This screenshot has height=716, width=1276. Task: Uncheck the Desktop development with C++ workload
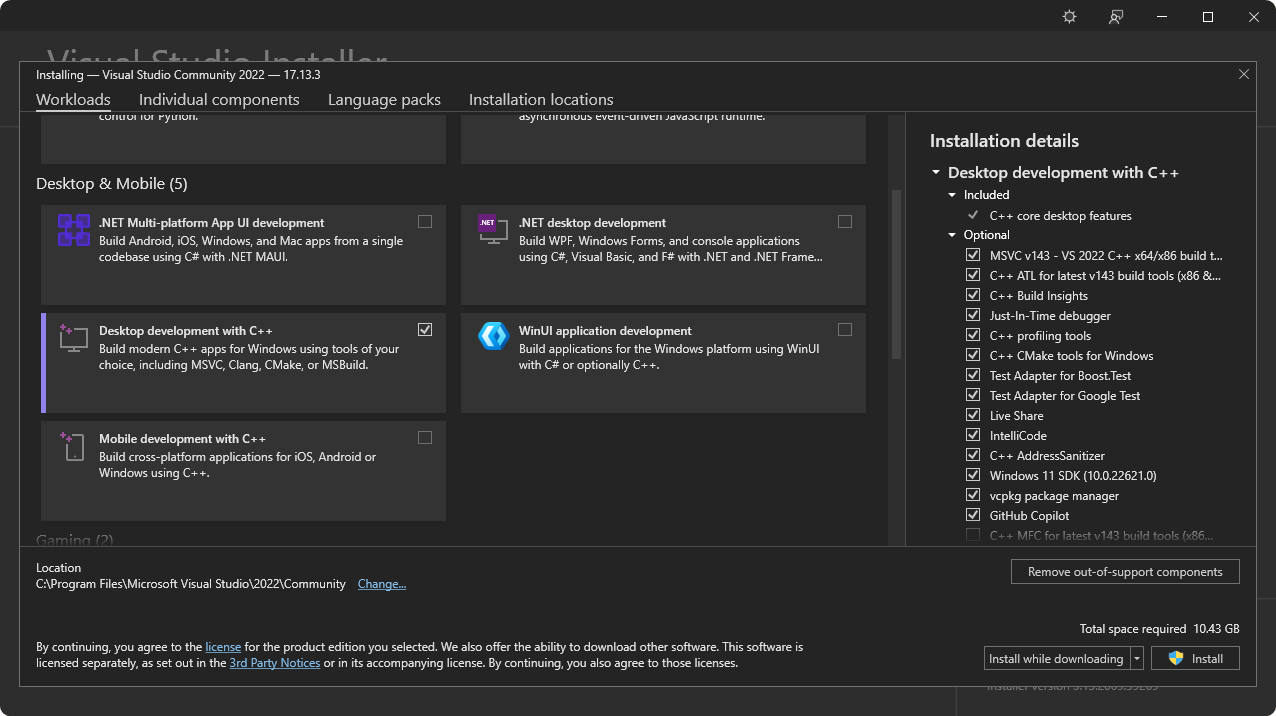425,329
